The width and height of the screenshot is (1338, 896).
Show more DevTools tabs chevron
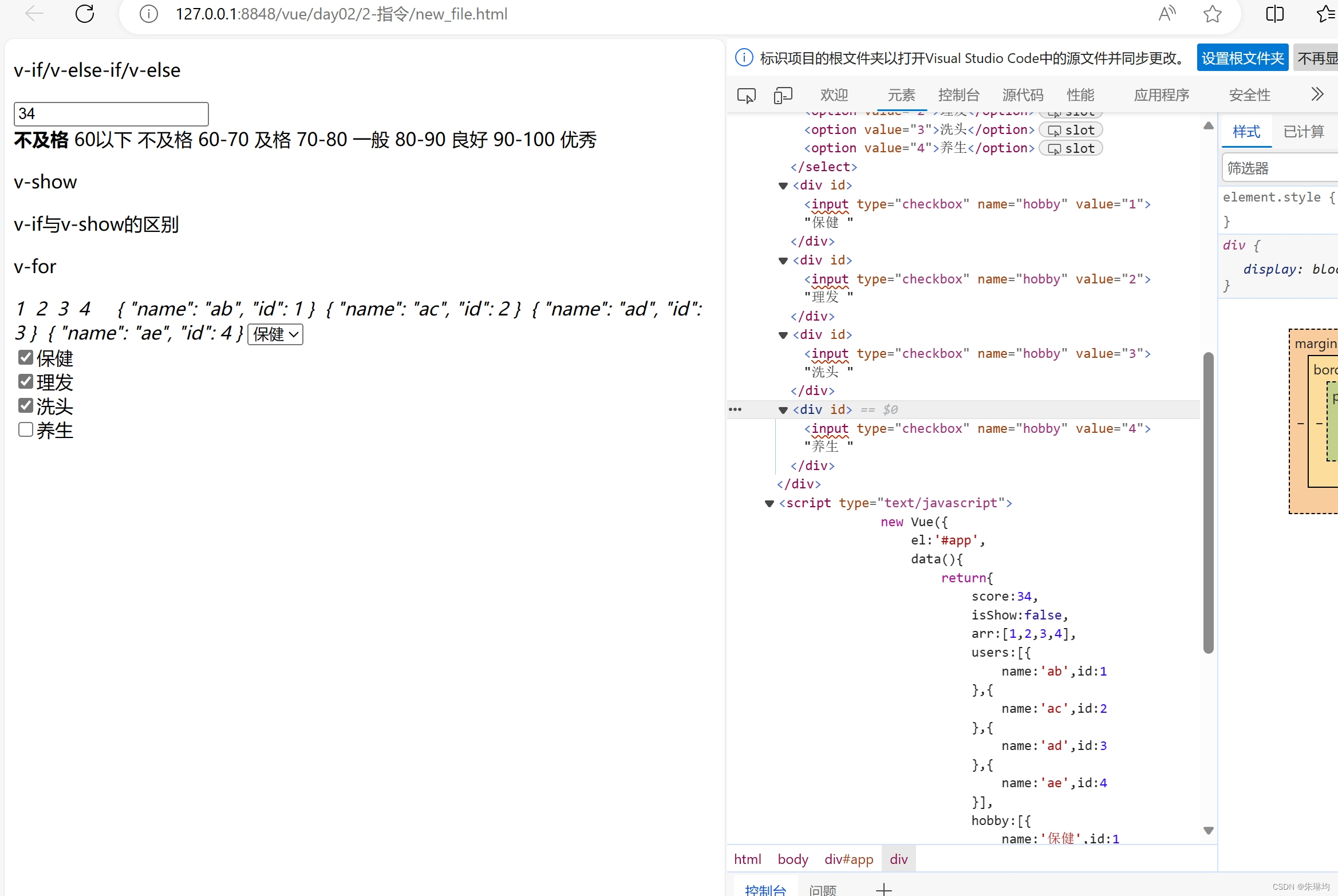click(x=1317, y=94)
